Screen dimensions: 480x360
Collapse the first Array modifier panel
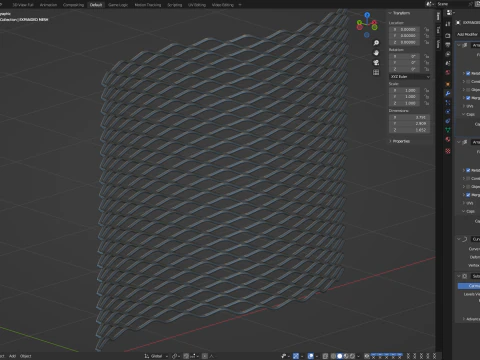459,45
